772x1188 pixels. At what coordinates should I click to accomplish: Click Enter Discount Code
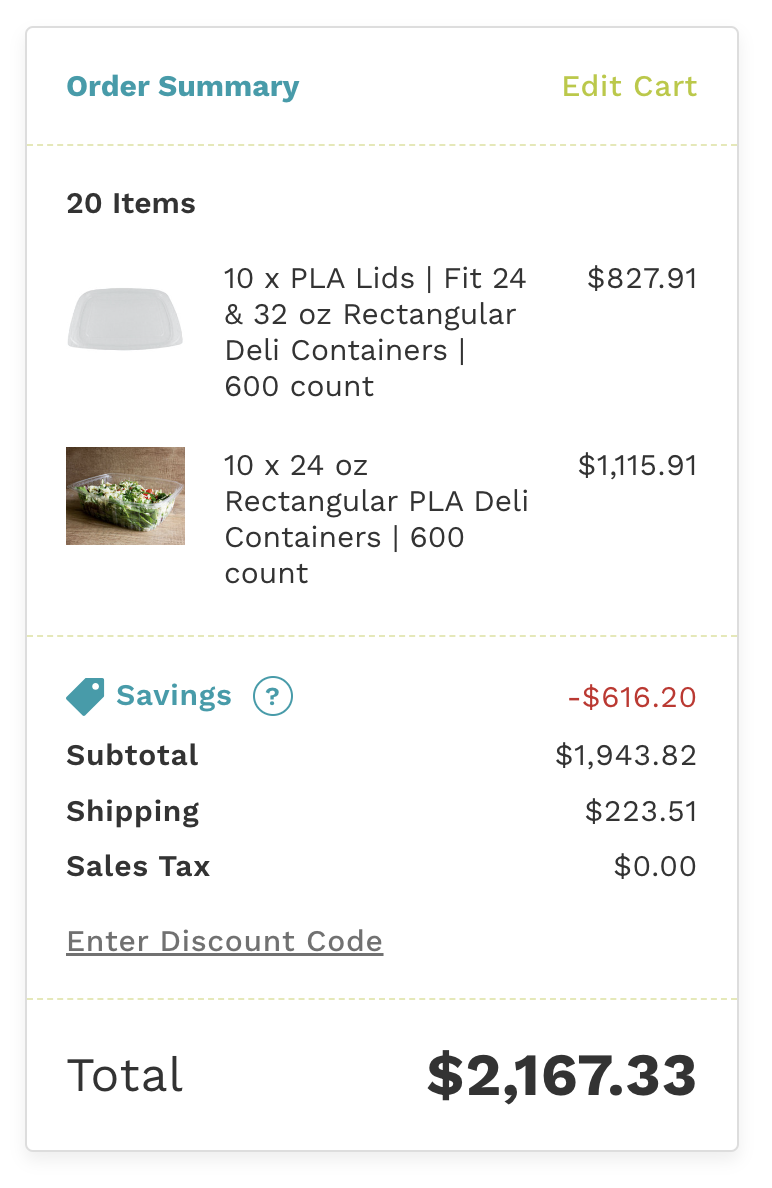point(224,941)
